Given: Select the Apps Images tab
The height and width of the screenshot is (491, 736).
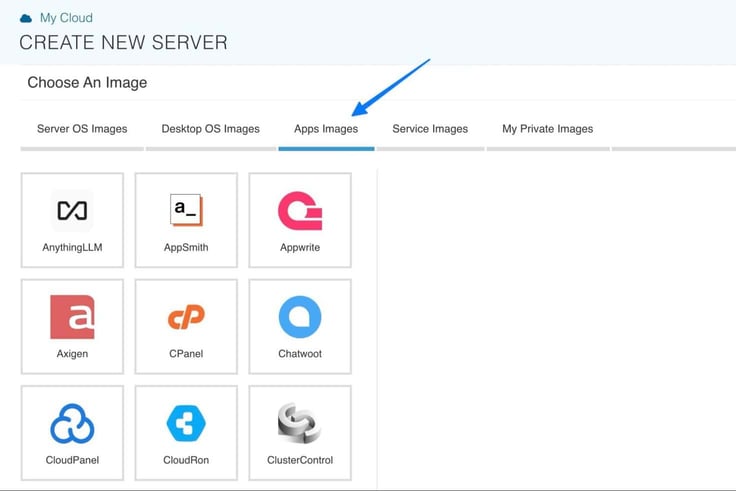Looking at the screenshot, I should 326,129.
